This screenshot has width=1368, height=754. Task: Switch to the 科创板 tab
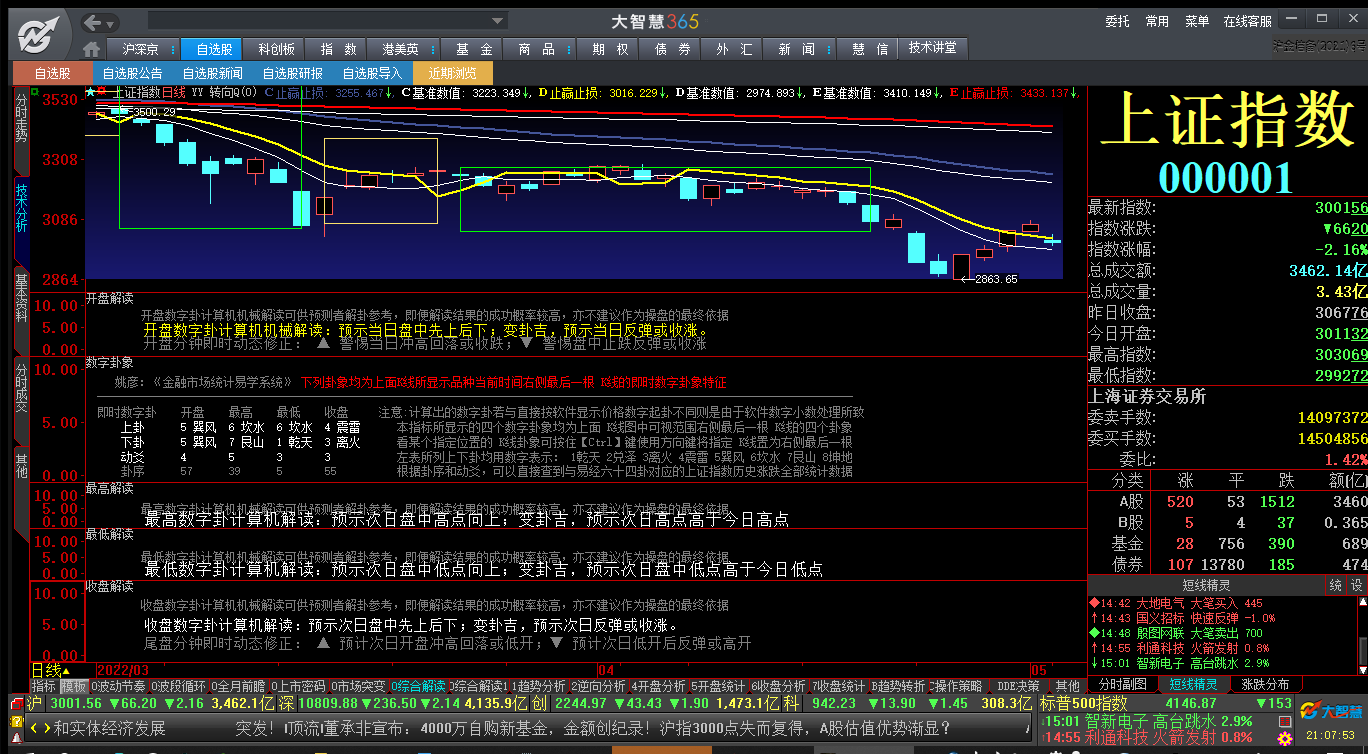coord(276,49)
